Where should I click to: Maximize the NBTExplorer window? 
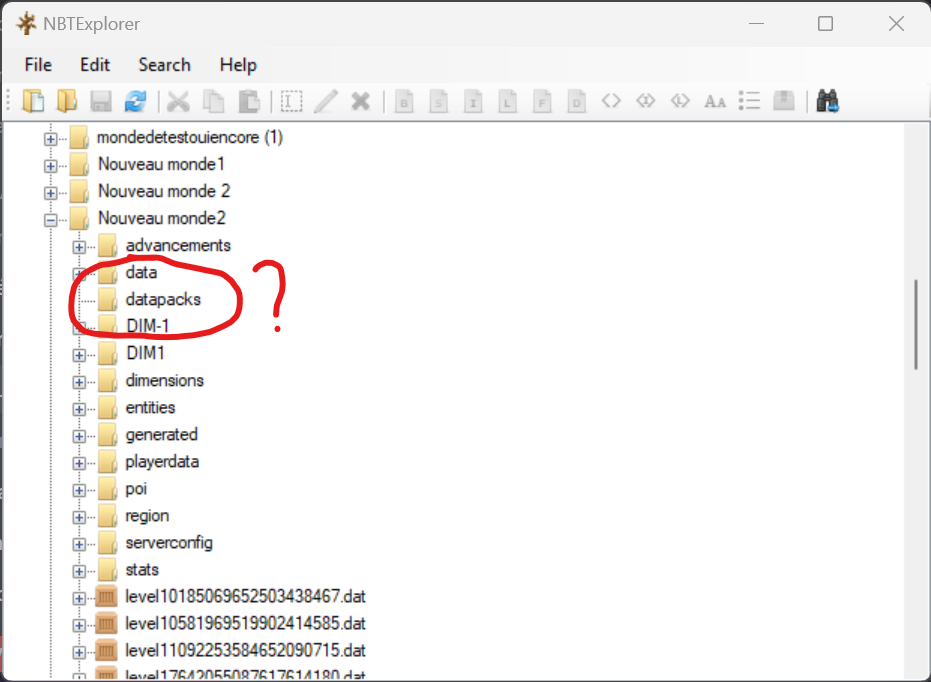[825, 24]
